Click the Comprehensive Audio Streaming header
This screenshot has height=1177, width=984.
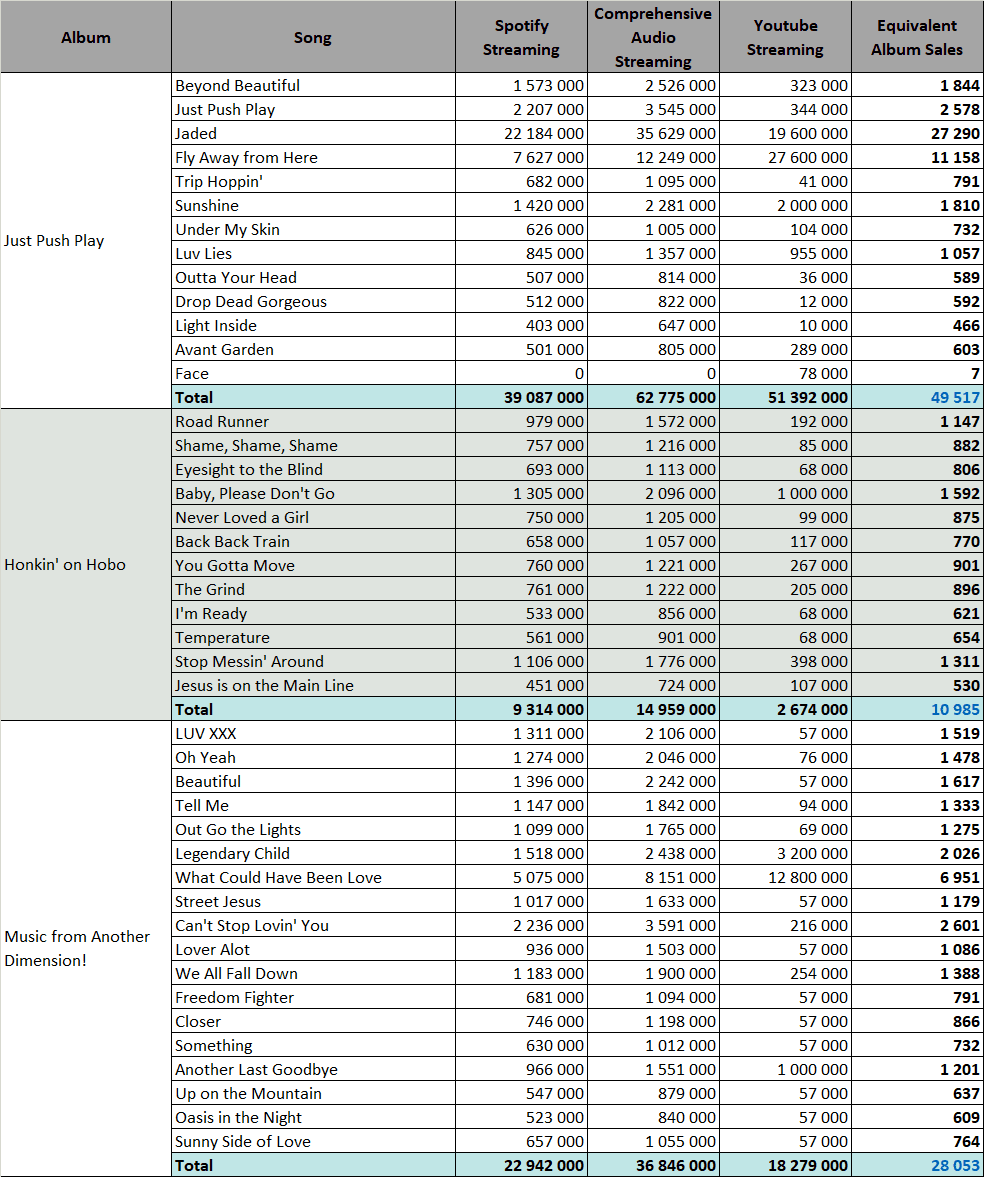pyautogui.click(x=653, y=37)
